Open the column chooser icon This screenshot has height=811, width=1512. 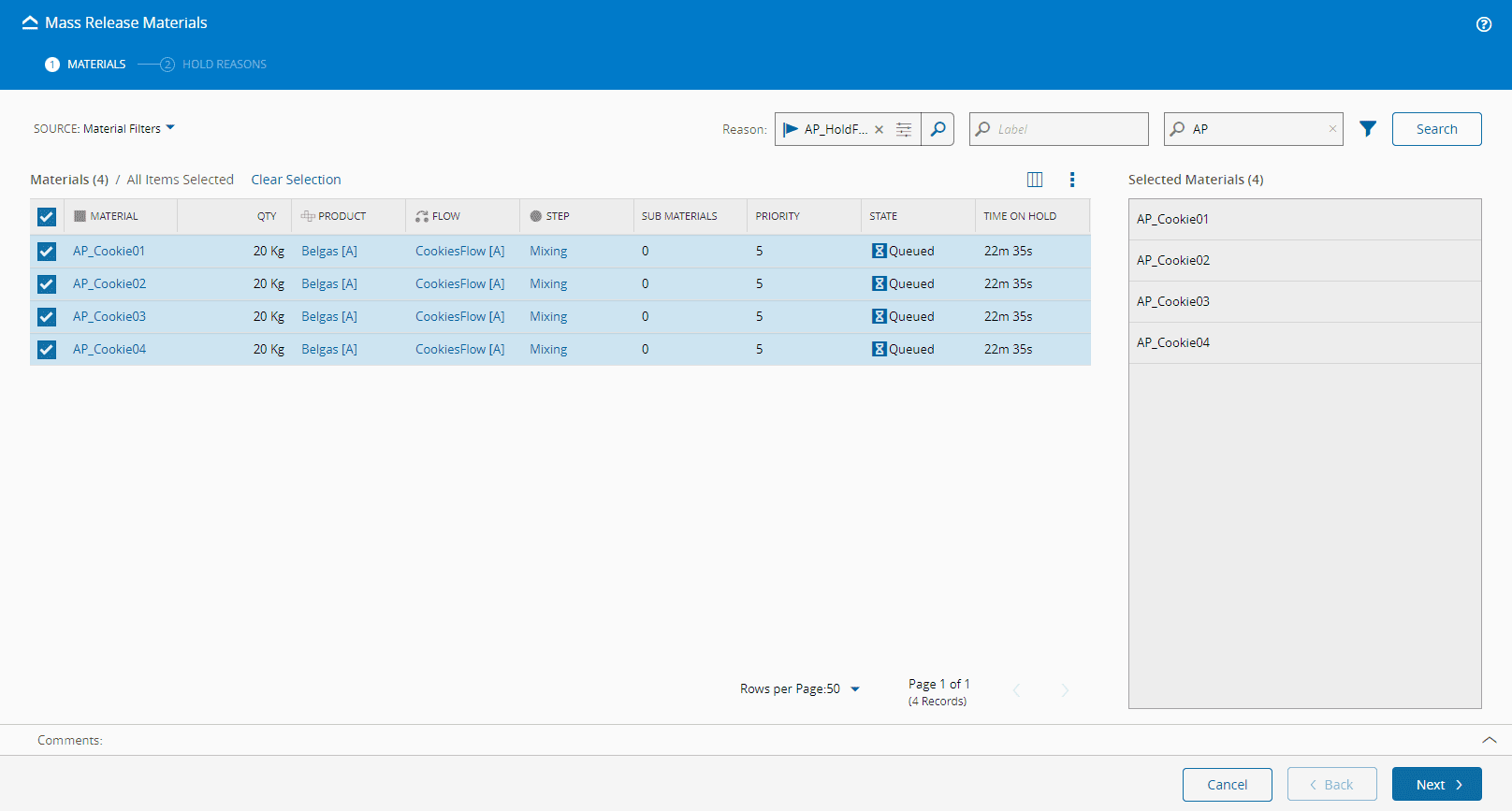(x=1035, y=180)
